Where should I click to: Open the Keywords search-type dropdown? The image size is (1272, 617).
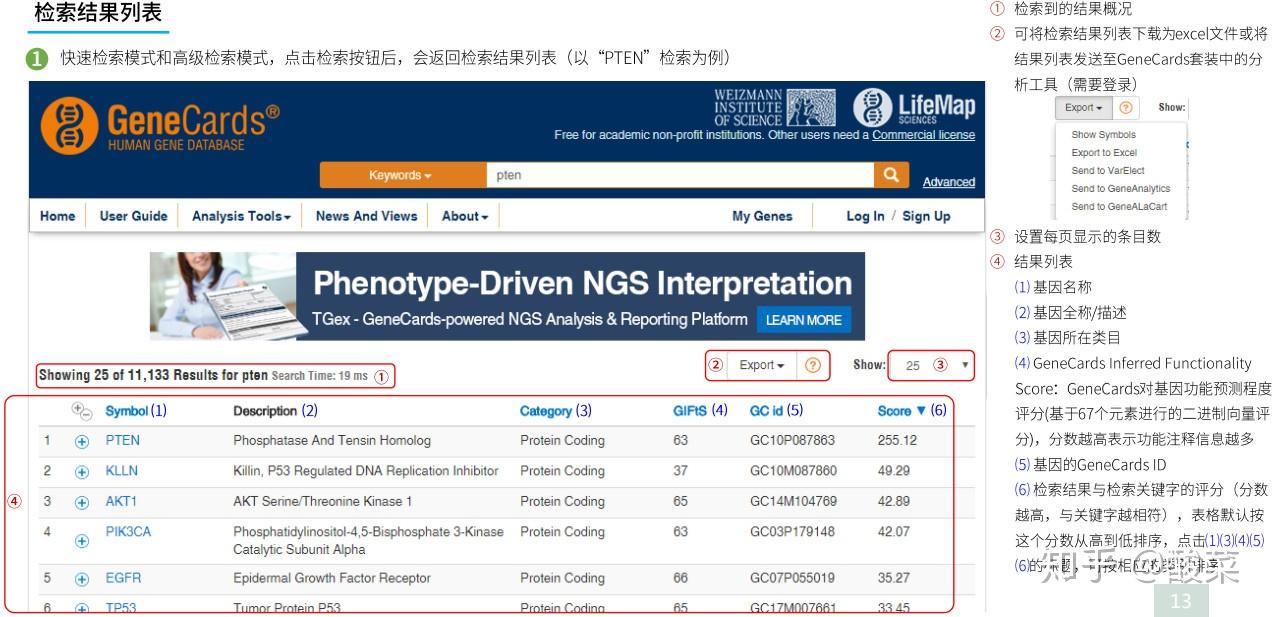point(399,174)
